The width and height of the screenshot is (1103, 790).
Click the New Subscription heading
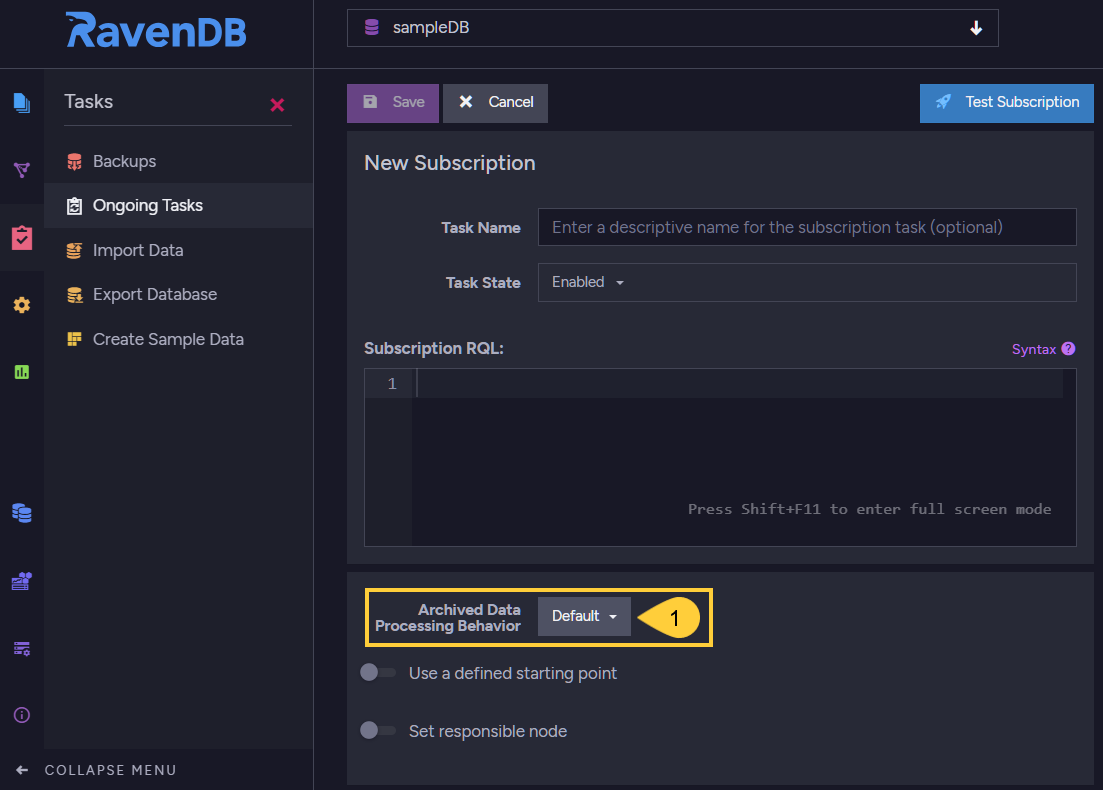click(x=450, y=163)
